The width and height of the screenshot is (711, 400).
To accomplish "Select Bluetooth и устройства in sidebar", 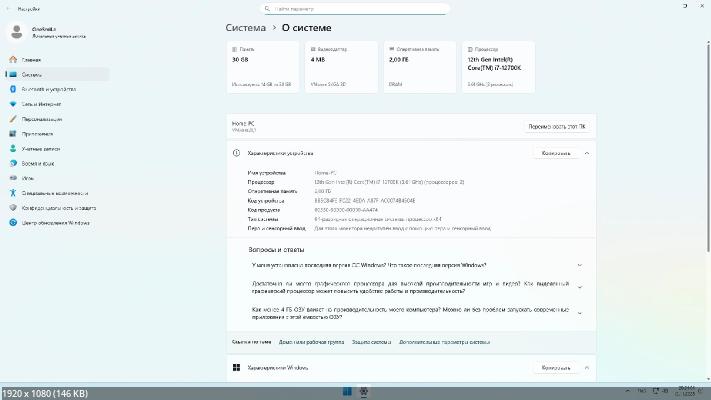I will pyautogui.click(x=48, y=89).
